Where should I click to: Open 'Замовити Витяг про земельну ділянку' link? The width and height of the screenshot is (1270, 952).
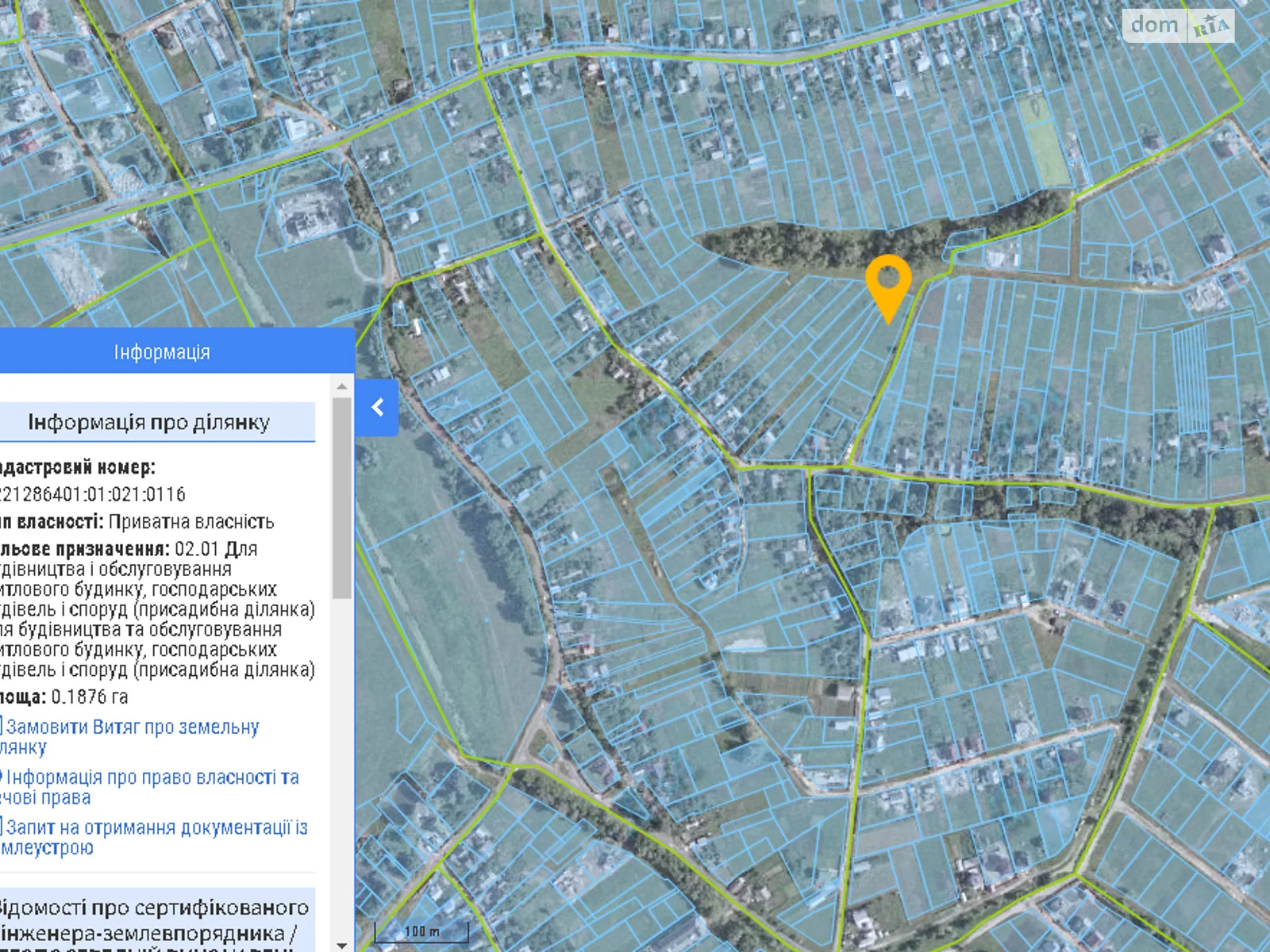[129, 737]
